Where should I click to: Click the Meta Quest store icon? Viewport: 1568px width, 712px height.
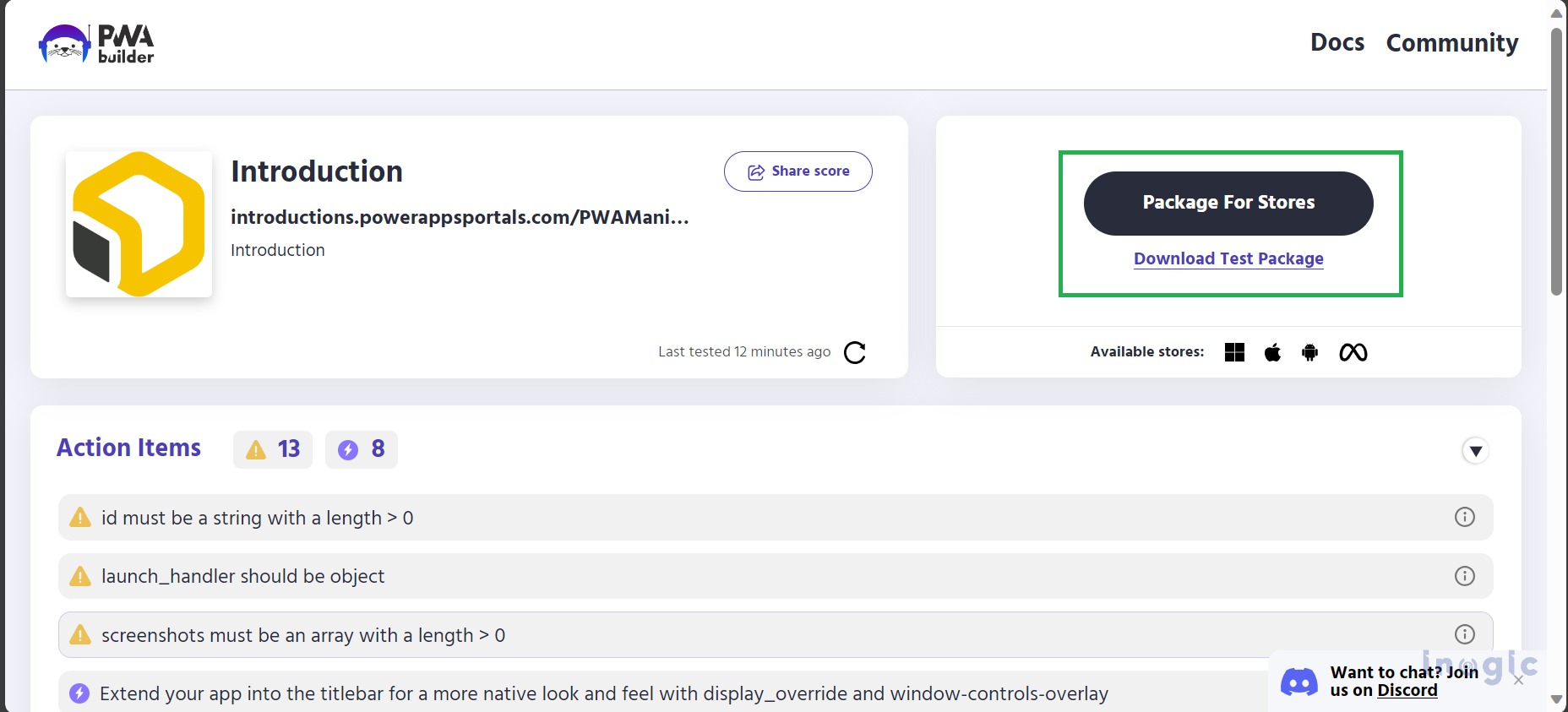1353,352
